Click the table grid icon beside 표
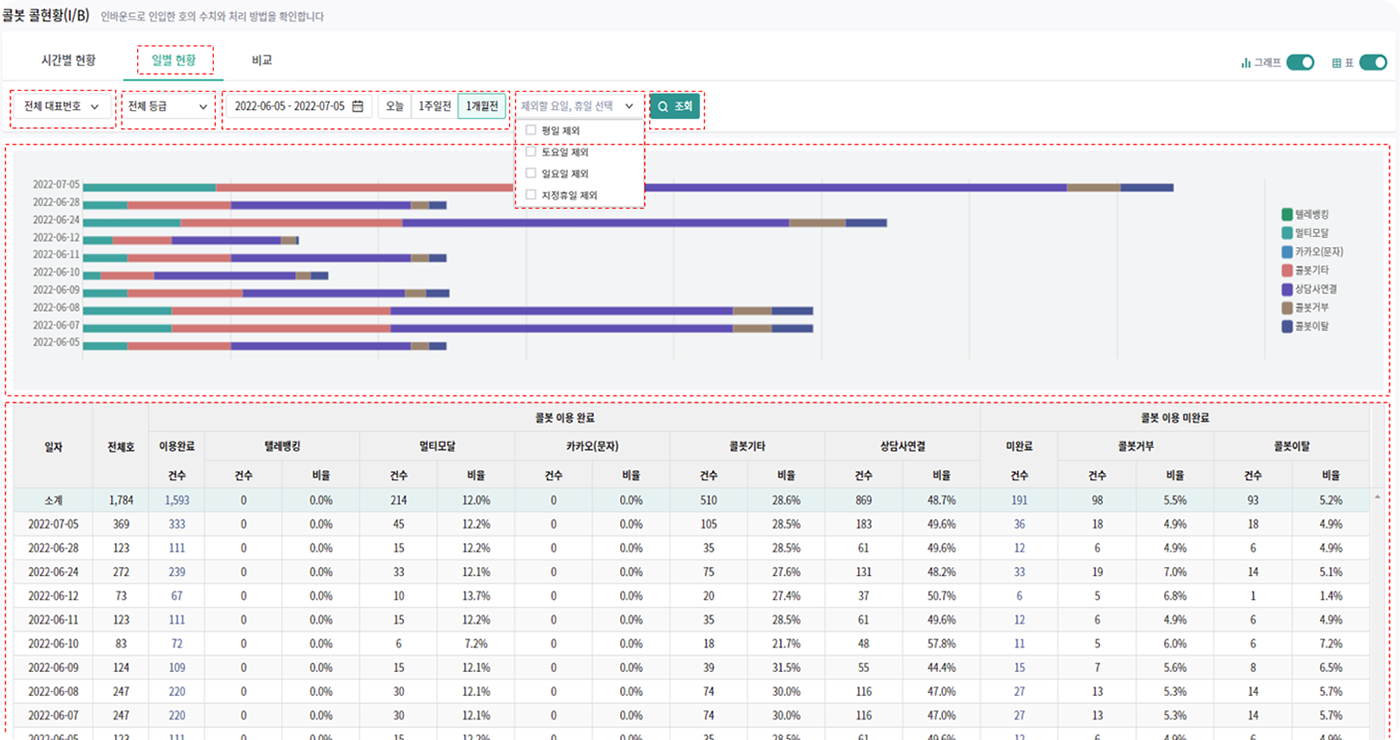The width and height of the screenshot is (1400, 740). 1336,63
